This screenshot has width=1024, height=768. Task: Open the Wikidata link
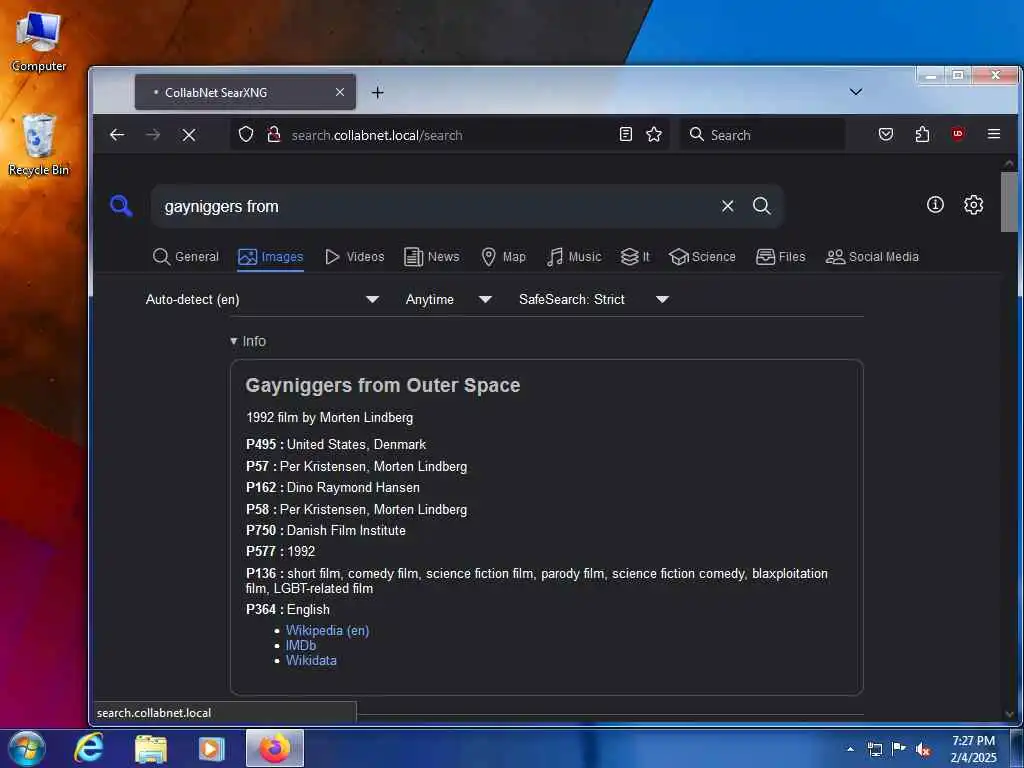(312, 660)
